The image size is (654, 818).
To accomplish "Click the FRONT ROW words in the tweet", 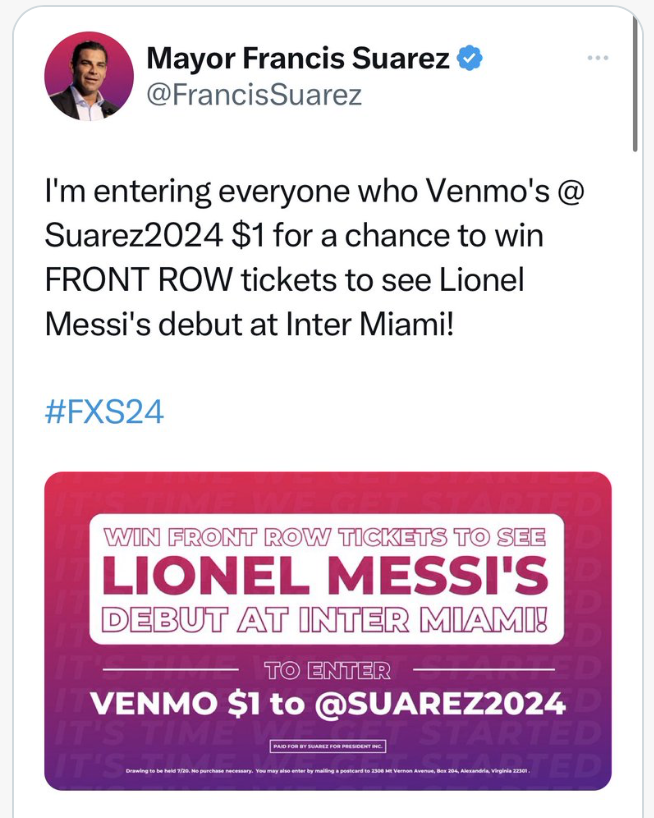I will pos(138,280).
